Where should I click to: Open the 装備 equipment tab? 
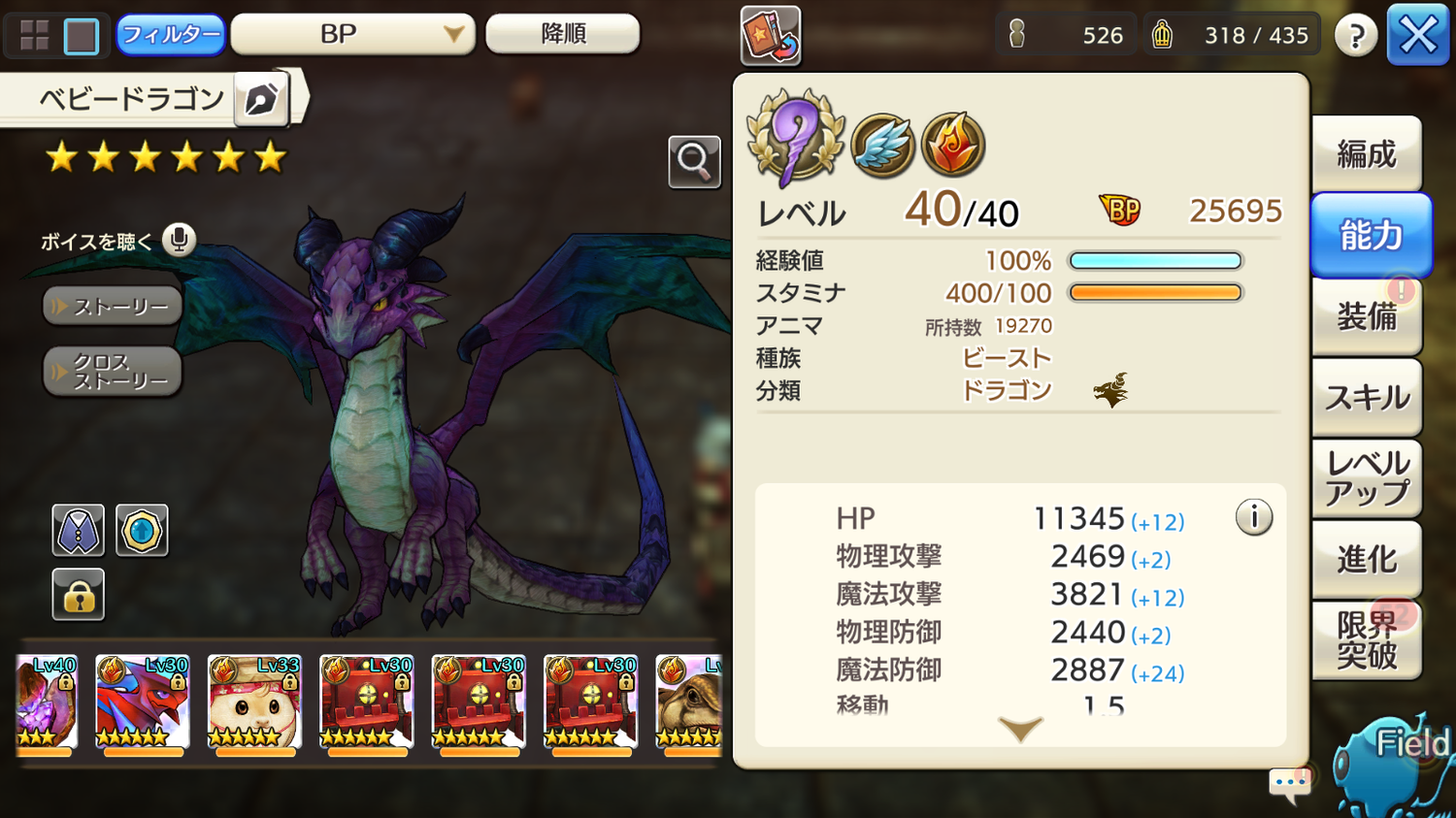point(1367,316)
